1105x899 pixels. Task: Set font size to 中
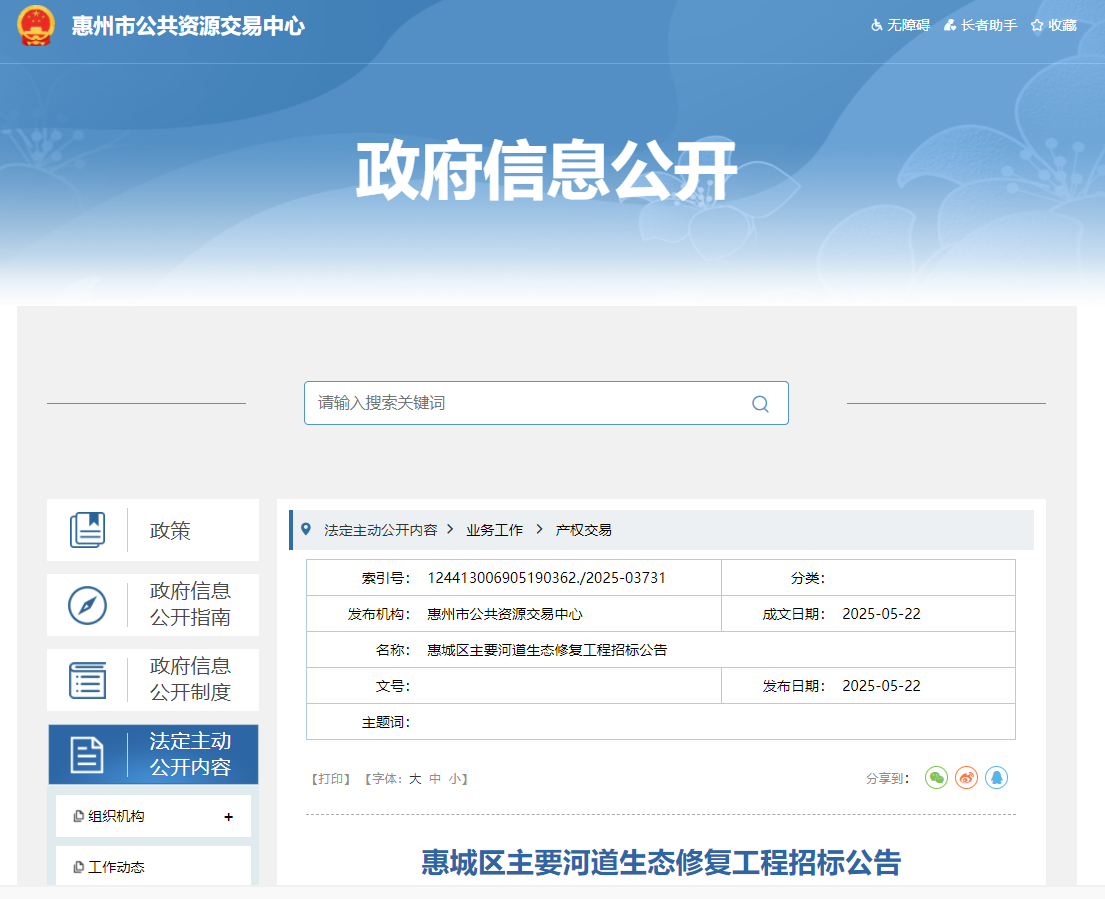[435, 778]
